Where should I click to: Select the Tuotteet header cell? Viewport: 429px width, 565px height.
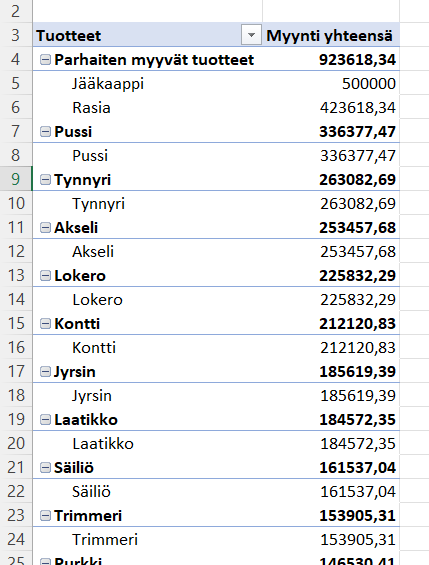pyautogui.click(x=148, y=35)
